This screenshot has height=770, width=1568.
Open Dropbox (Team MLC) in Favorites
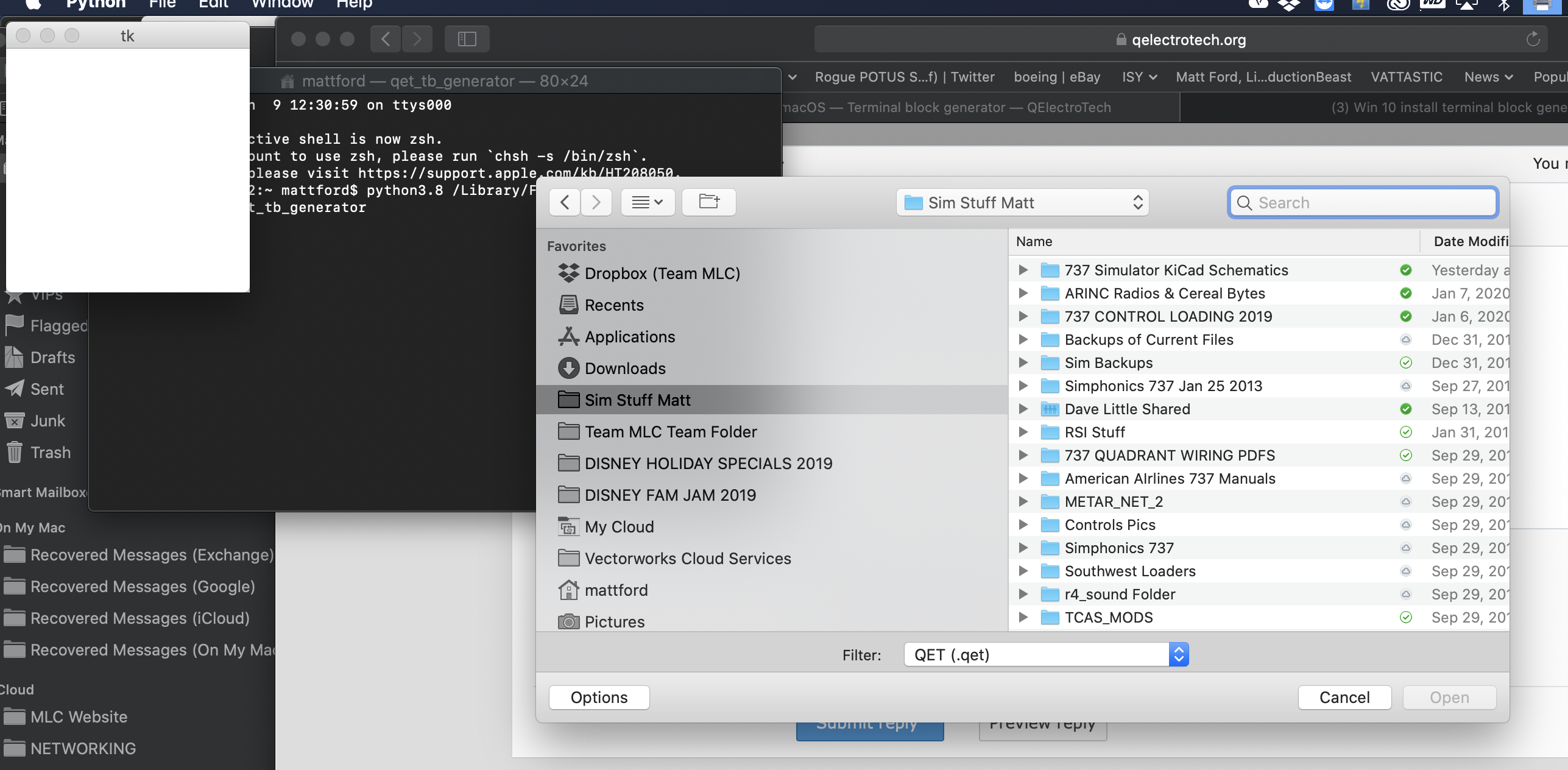(662, 274)
